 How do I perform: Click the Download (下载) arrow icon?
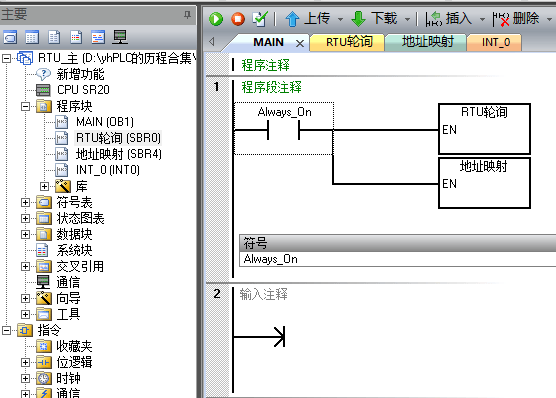[358, 19]
